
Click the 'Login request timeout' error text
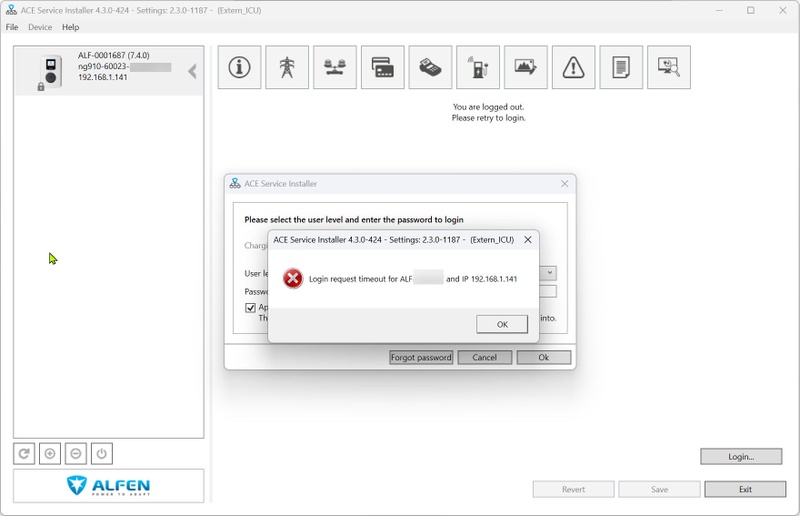pyautogui.click(x=413, y=279)
